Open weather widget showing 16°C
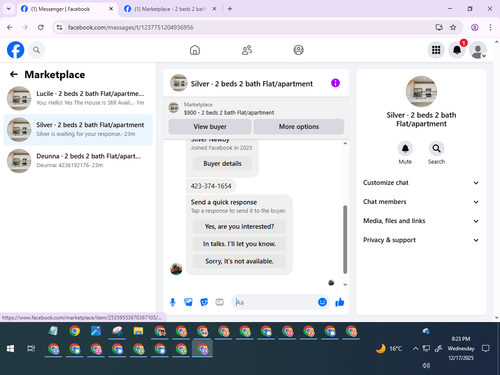This screenshot has height=375, width=500. (389, 349)
